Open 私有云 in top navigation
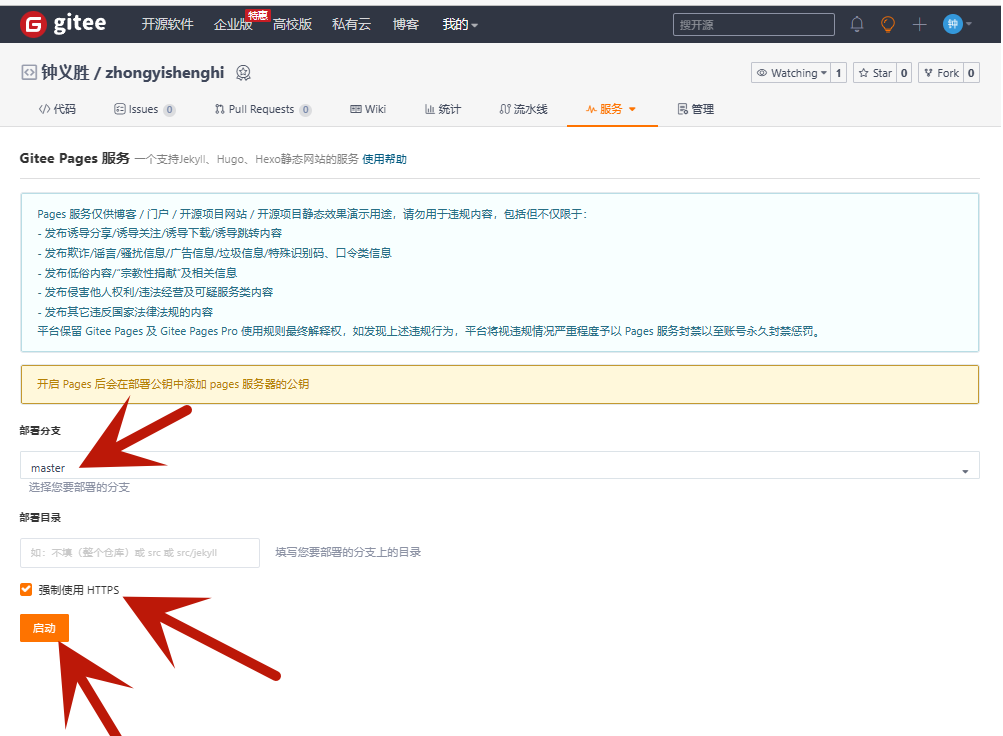1003x736 pixels. (351, 24)
